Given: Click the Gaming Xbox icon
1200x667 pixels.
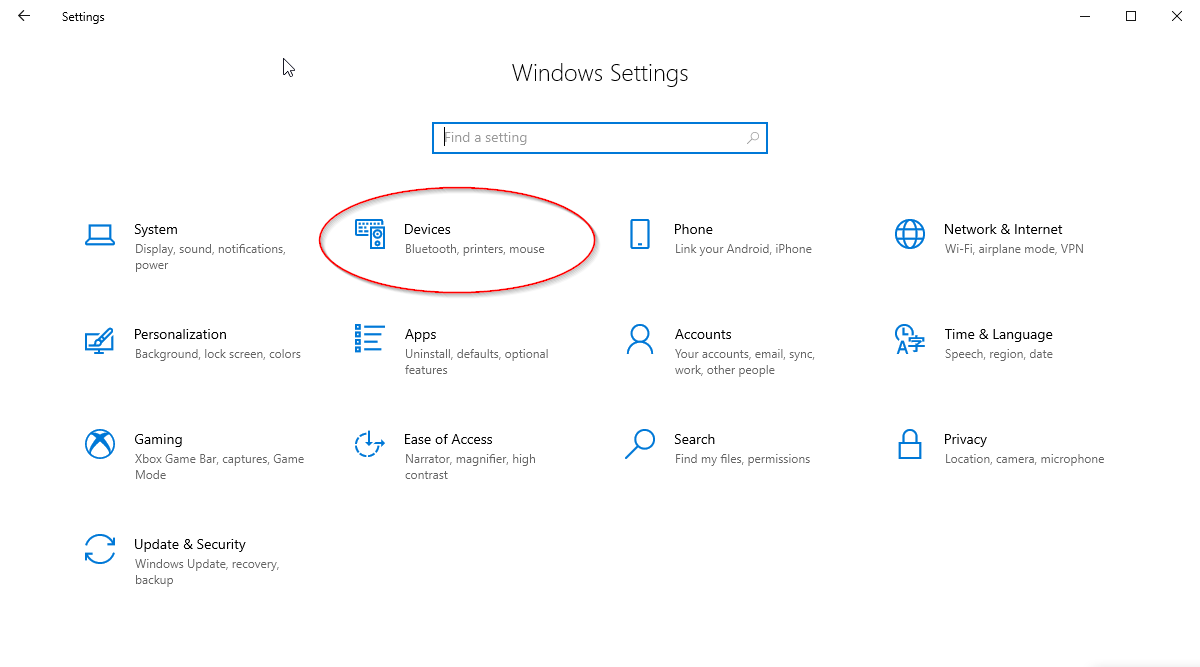Looking at the screenshot, I should coord(100,444).
